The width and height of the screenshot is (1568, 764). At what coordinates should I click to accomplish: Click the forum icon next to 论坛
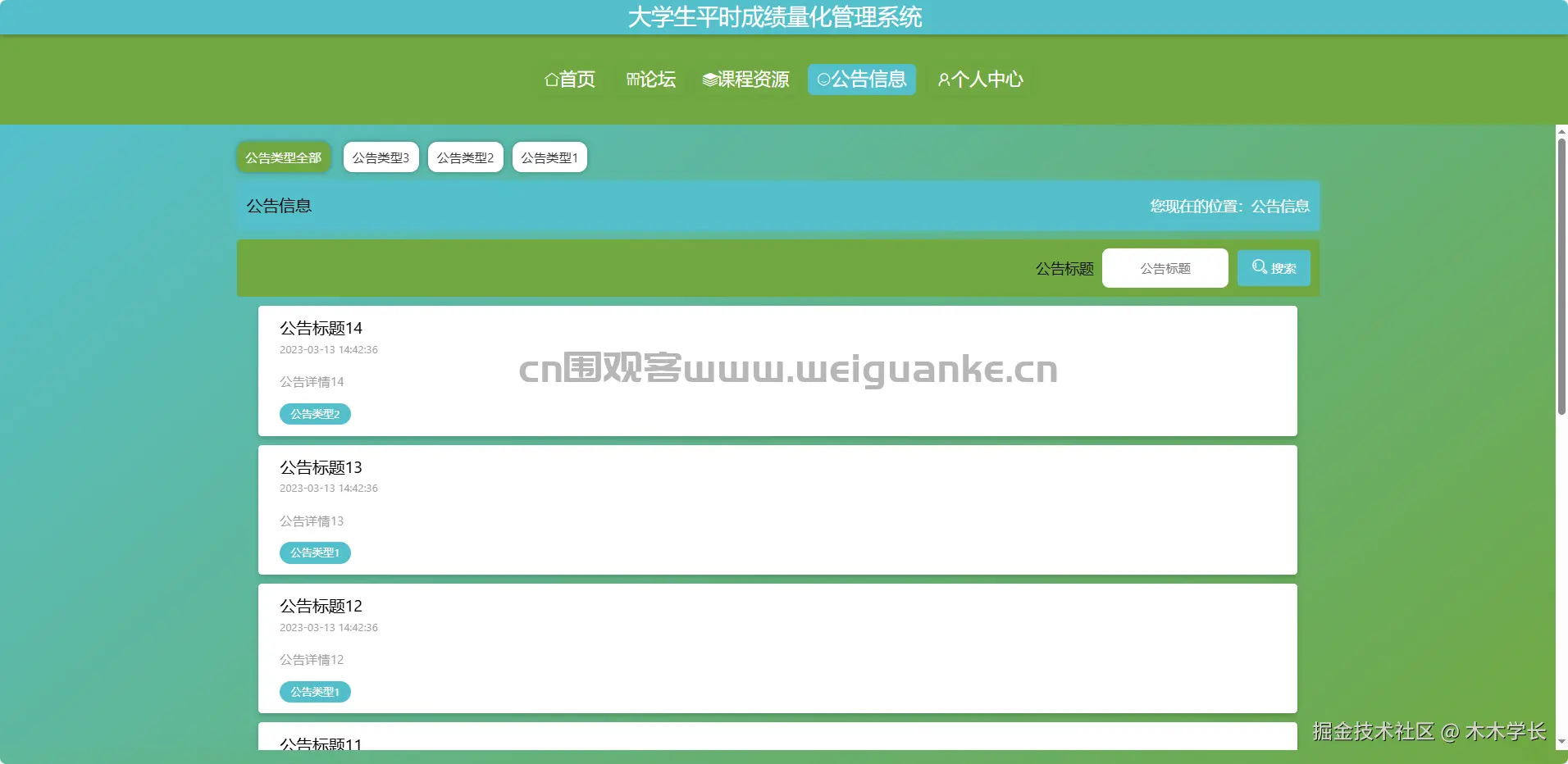pos(631,80)
